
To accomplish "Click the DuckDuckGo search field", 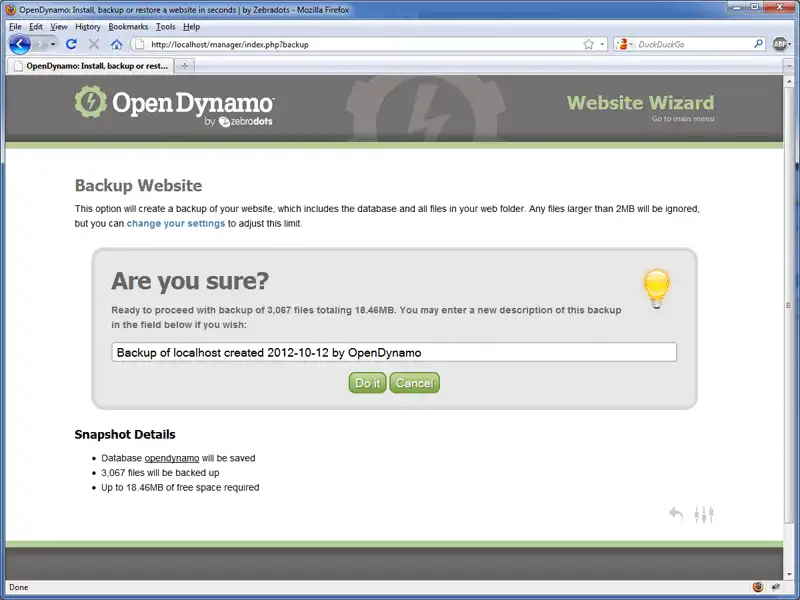I will point(694,44).
